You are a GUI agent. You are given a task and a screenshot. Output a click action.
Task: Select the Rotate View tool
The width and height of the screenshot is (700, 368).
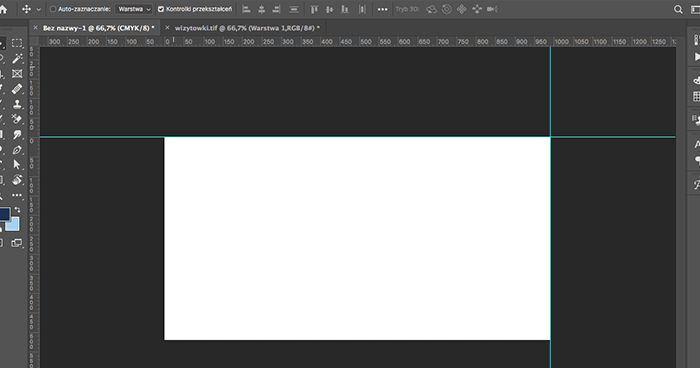(17, 180)
